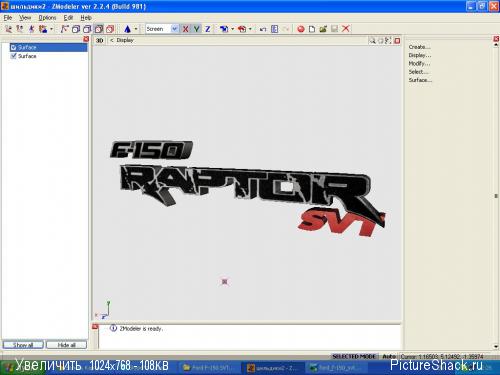Image resolution: width=500 pixels, height=375 pixels.
Task: Create a new file via blank page icon
Action: [x=312, y=29]
